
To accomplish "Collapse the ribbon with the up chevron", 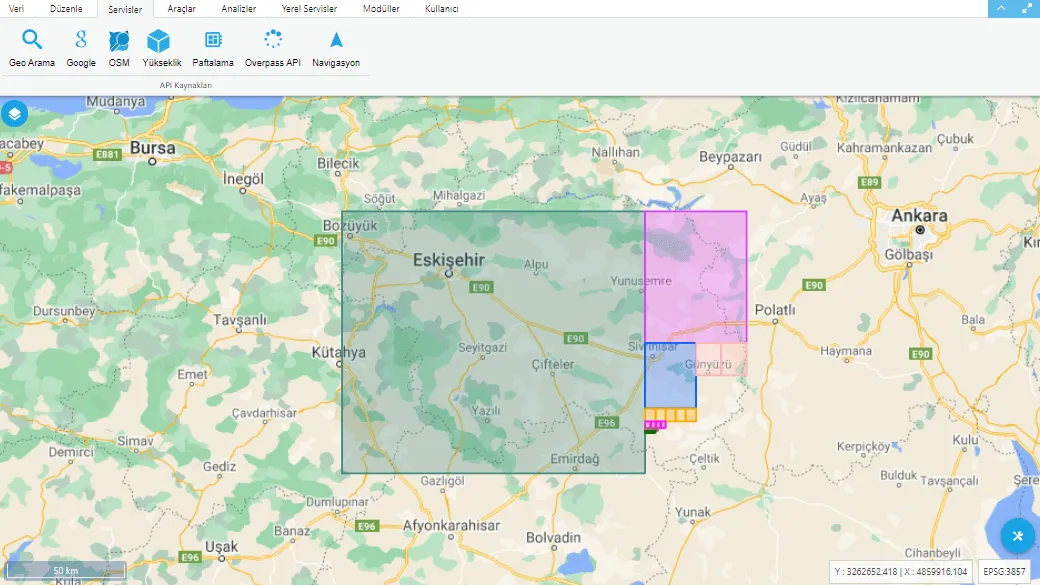I will click(x=1001, y=9).
